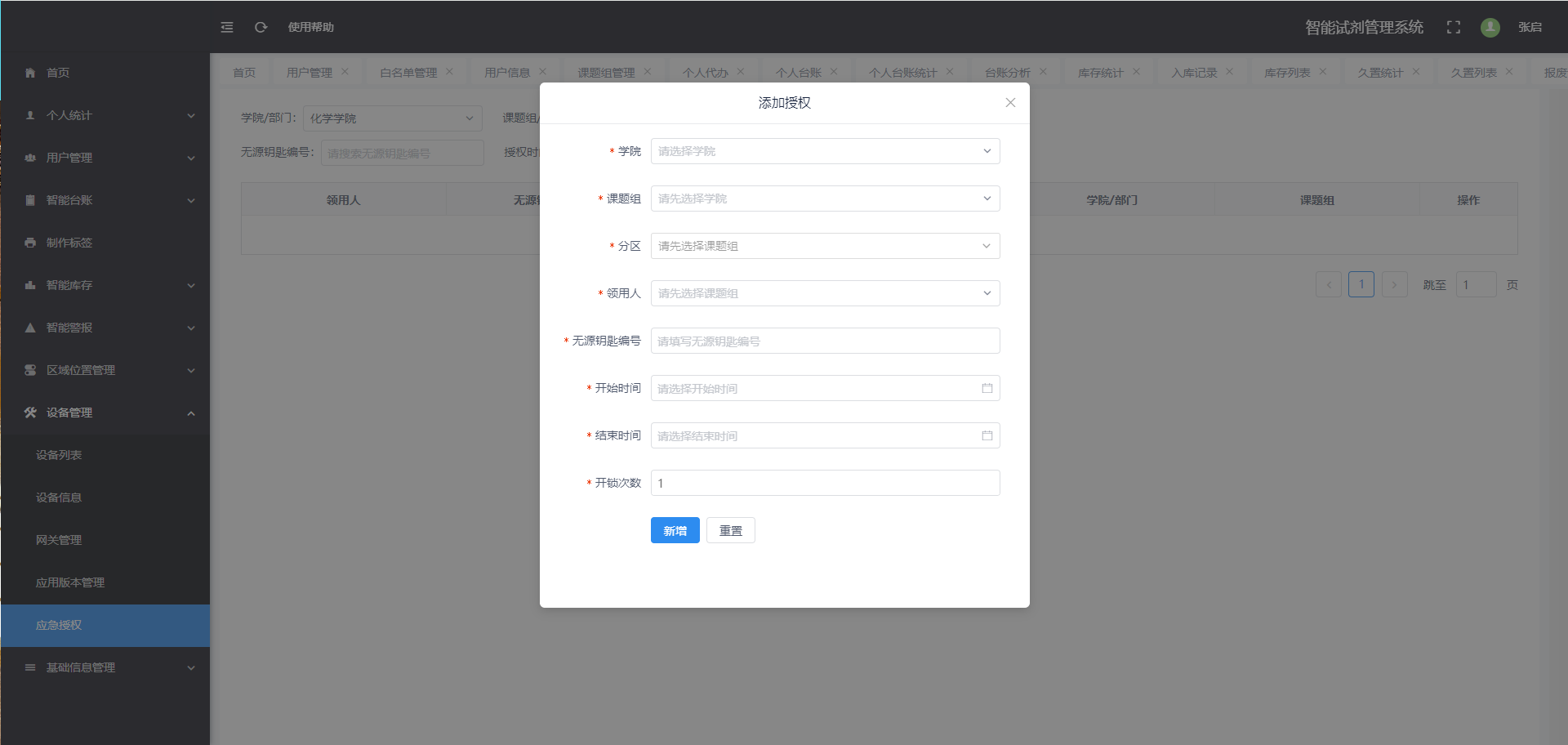Open the 领用人 dropdown in dialog

(825, 293)
